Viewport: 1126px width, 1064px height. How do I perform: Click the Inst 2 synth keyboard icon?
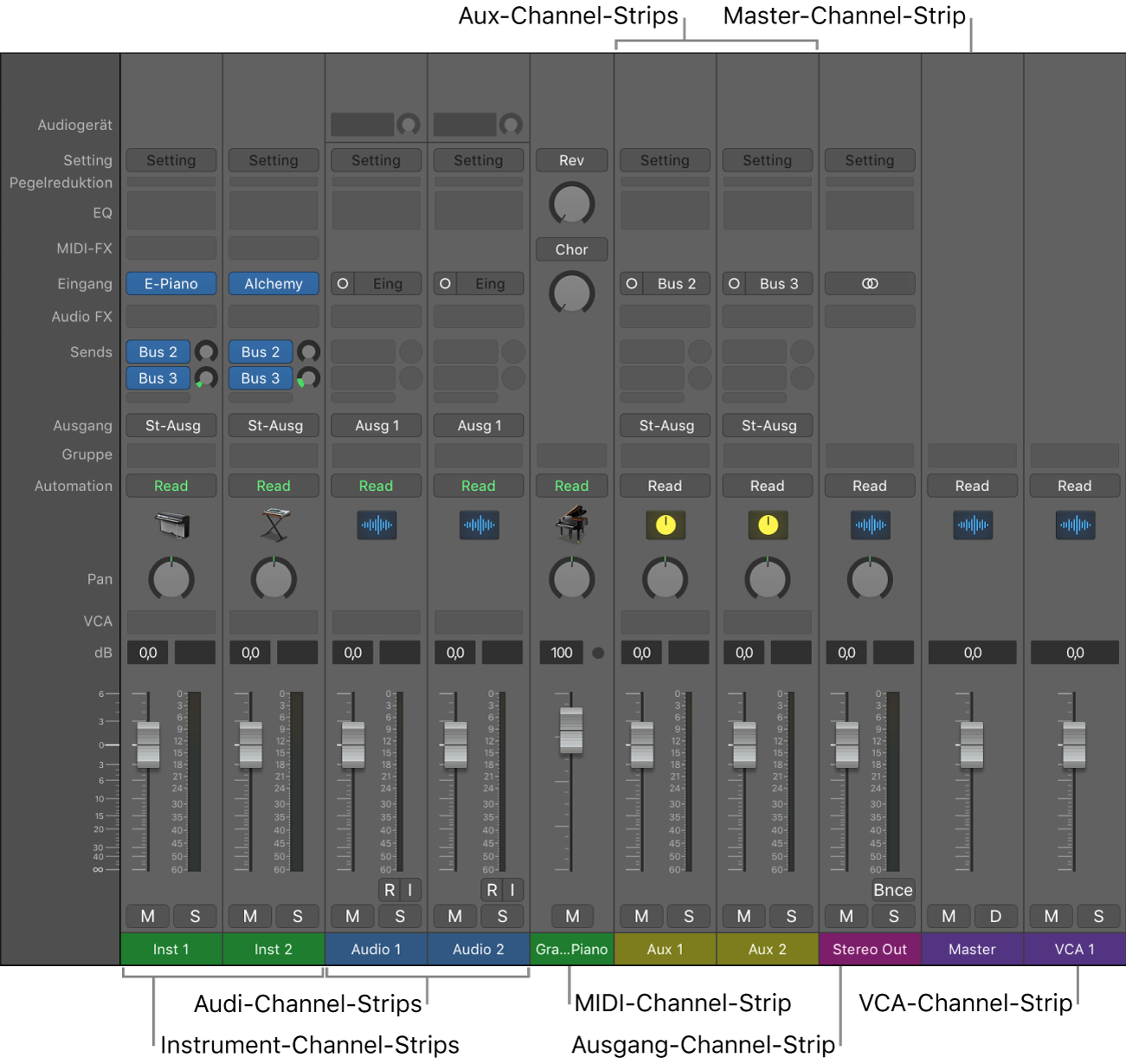point(273,526)
